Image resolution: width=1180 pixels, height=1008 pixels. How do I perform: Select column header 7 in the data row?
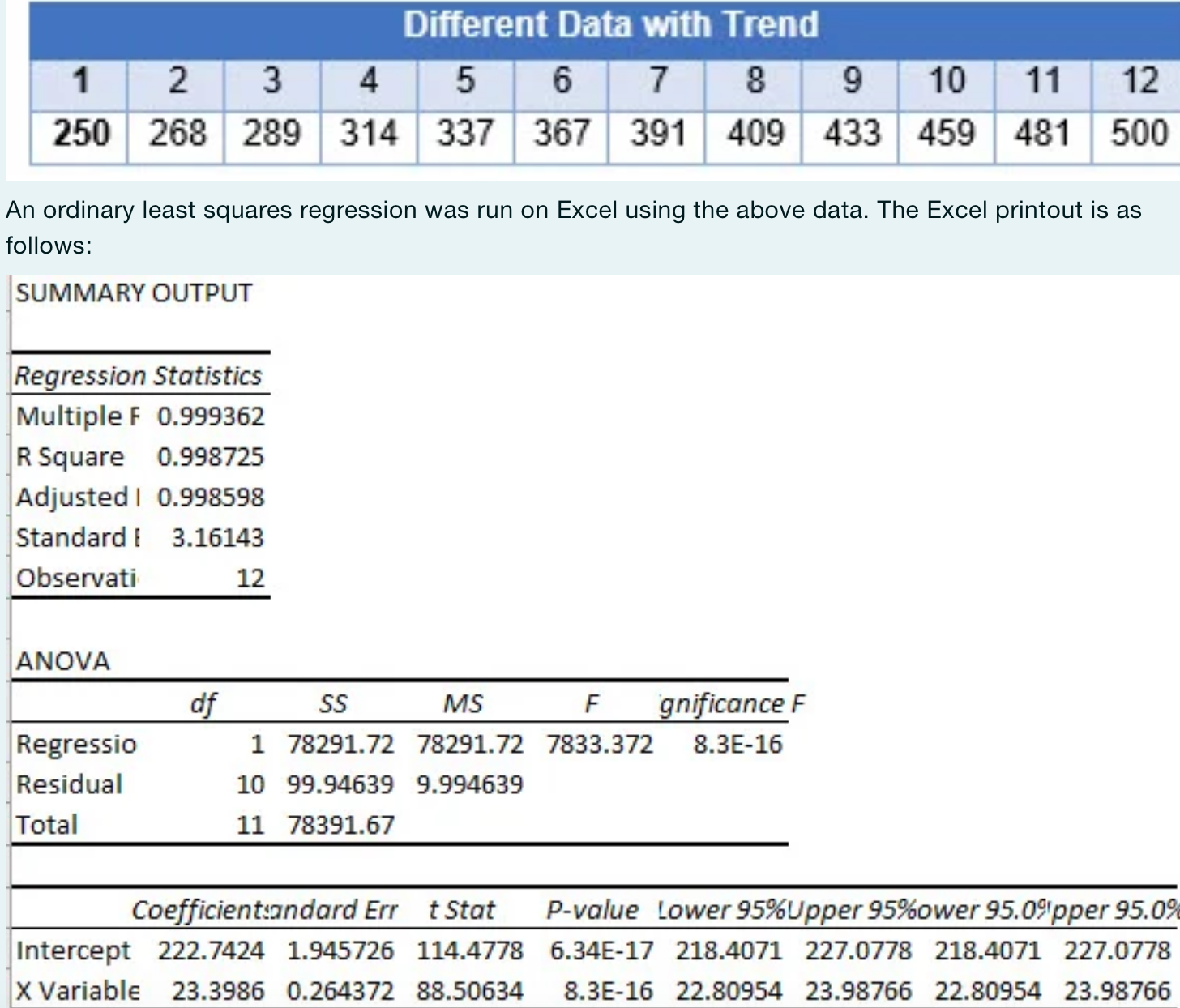point(657,79)
